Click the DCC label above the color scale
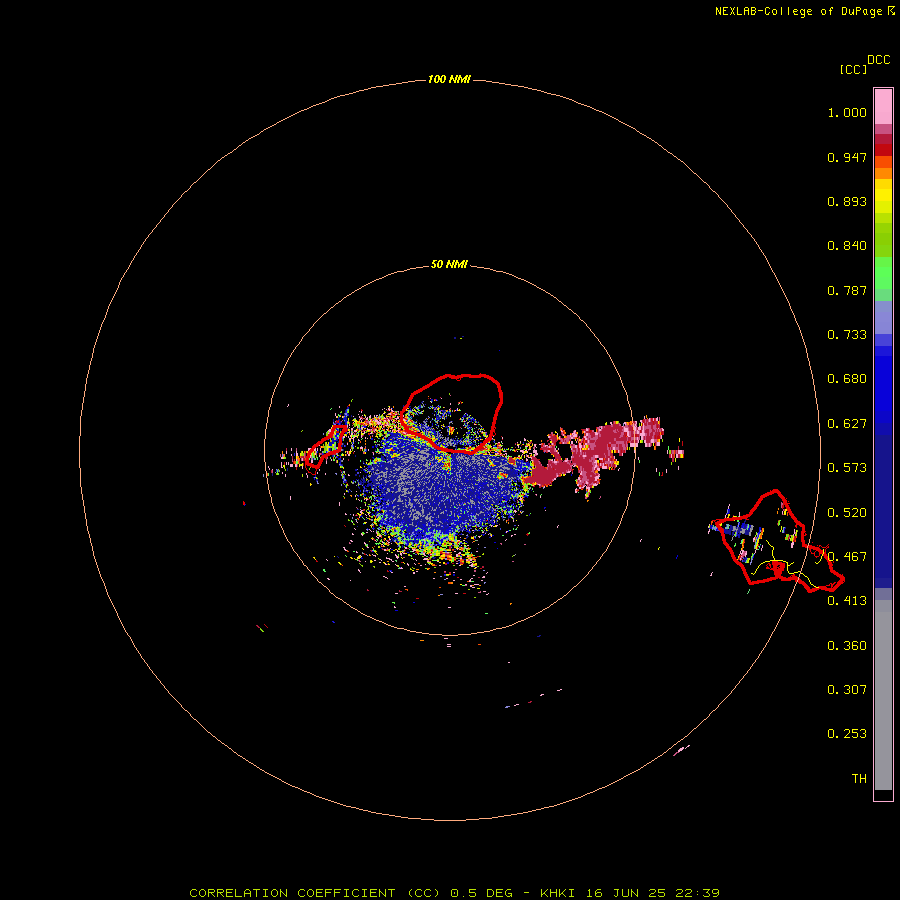The image size is (900, 900). (879, 60)
